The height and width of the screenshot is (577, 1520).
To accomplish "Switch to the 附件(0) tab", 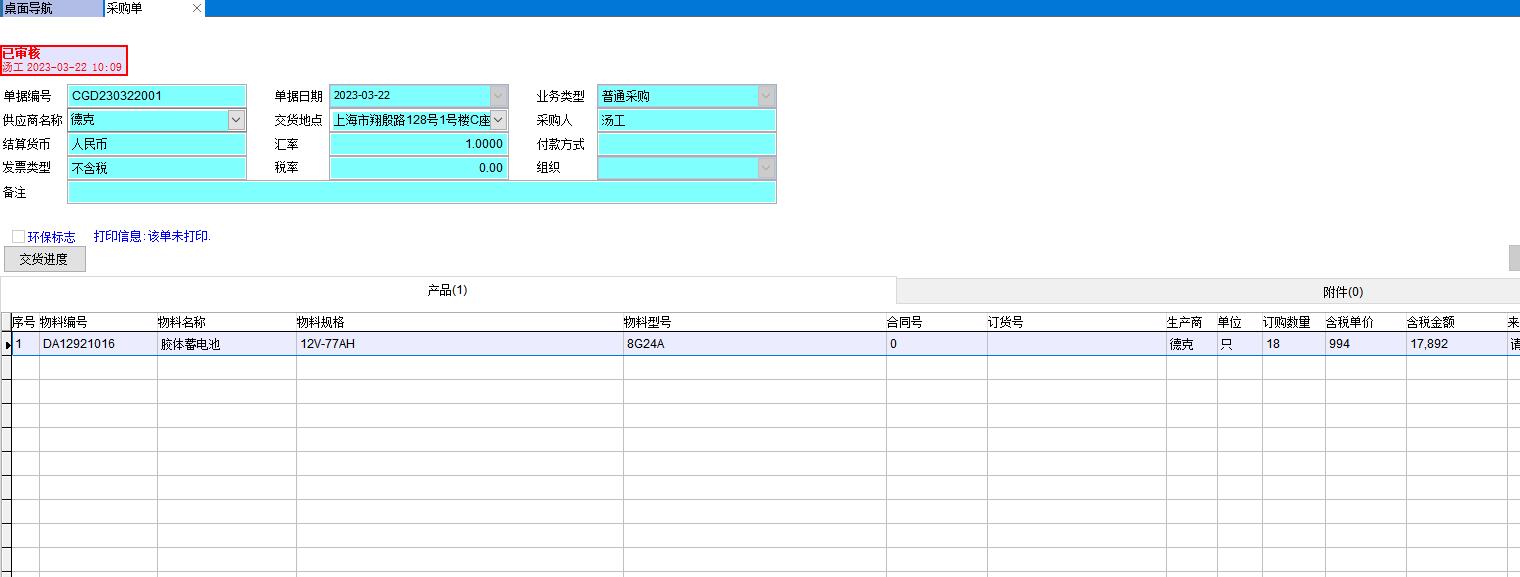I will tap(1342, 292).
